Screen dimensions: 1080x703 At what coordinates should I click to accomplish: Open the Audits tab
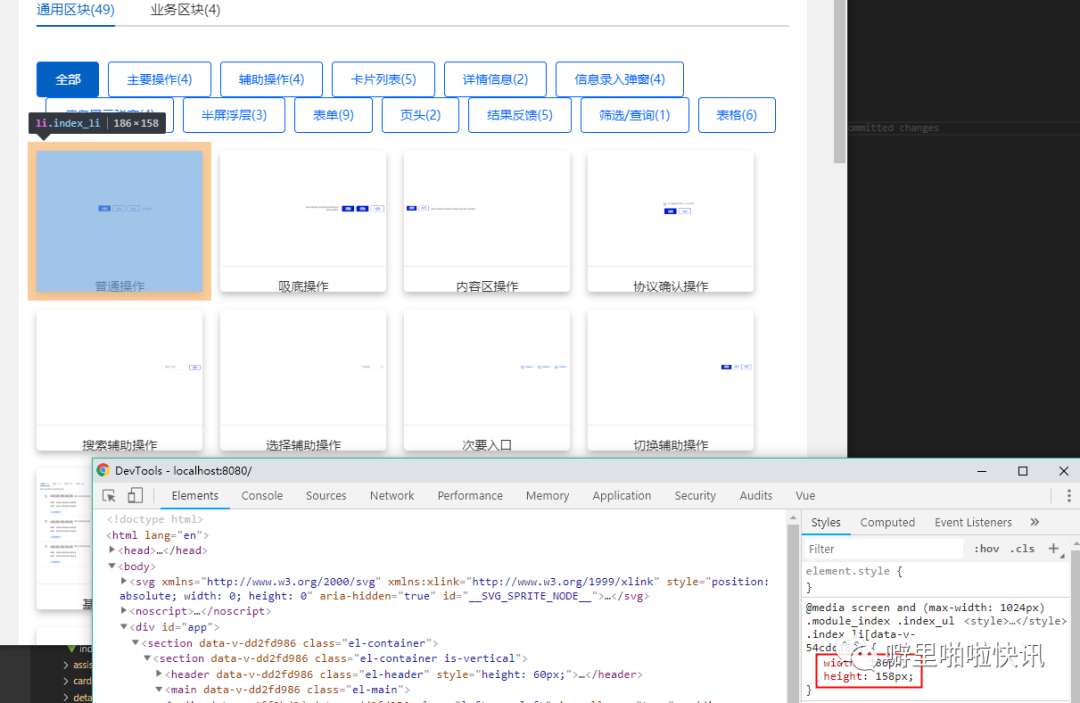click(756, 496)
